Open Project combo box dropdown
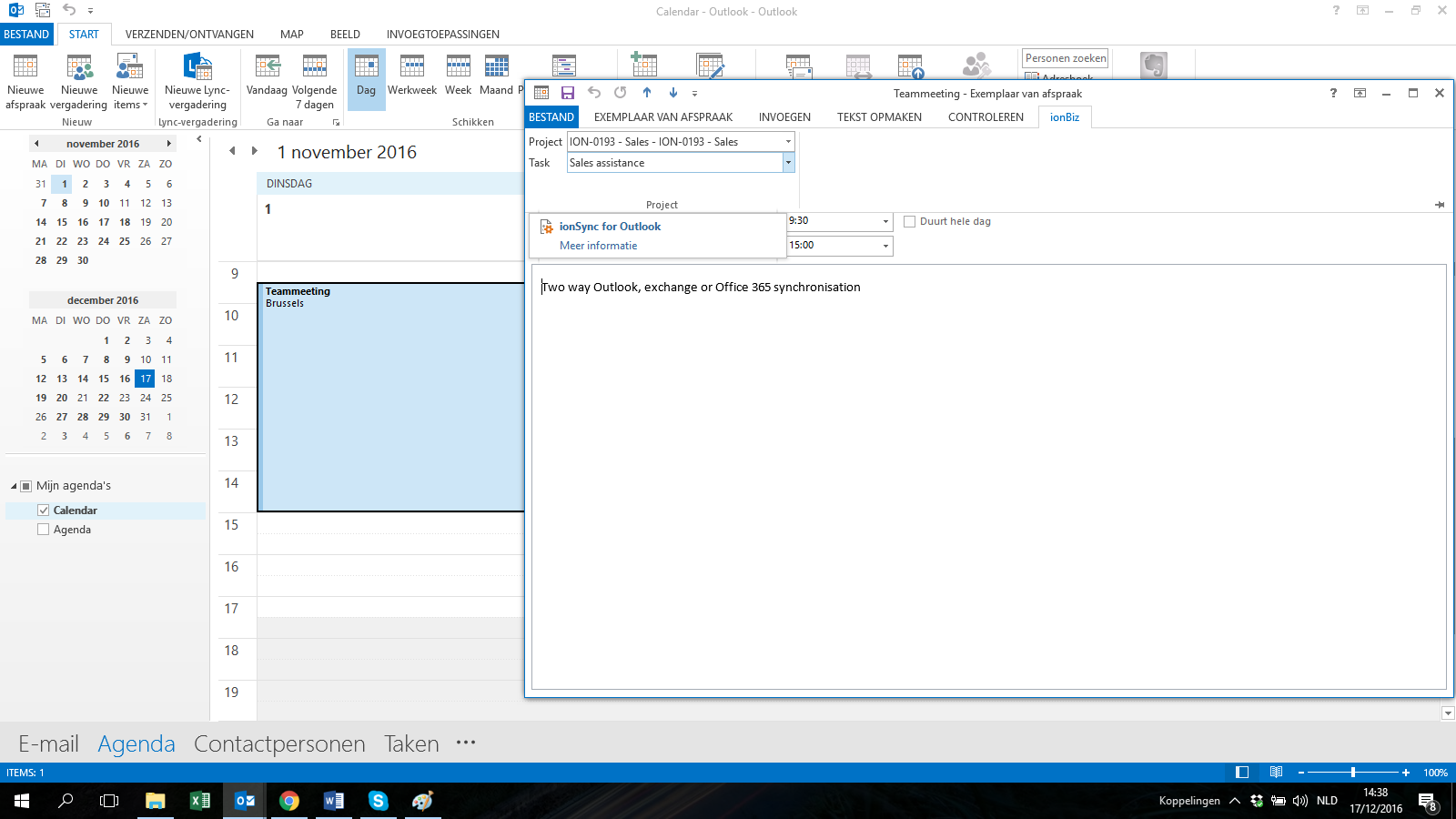The height and width of the screenshot is (819, 1456). (788, 142)
